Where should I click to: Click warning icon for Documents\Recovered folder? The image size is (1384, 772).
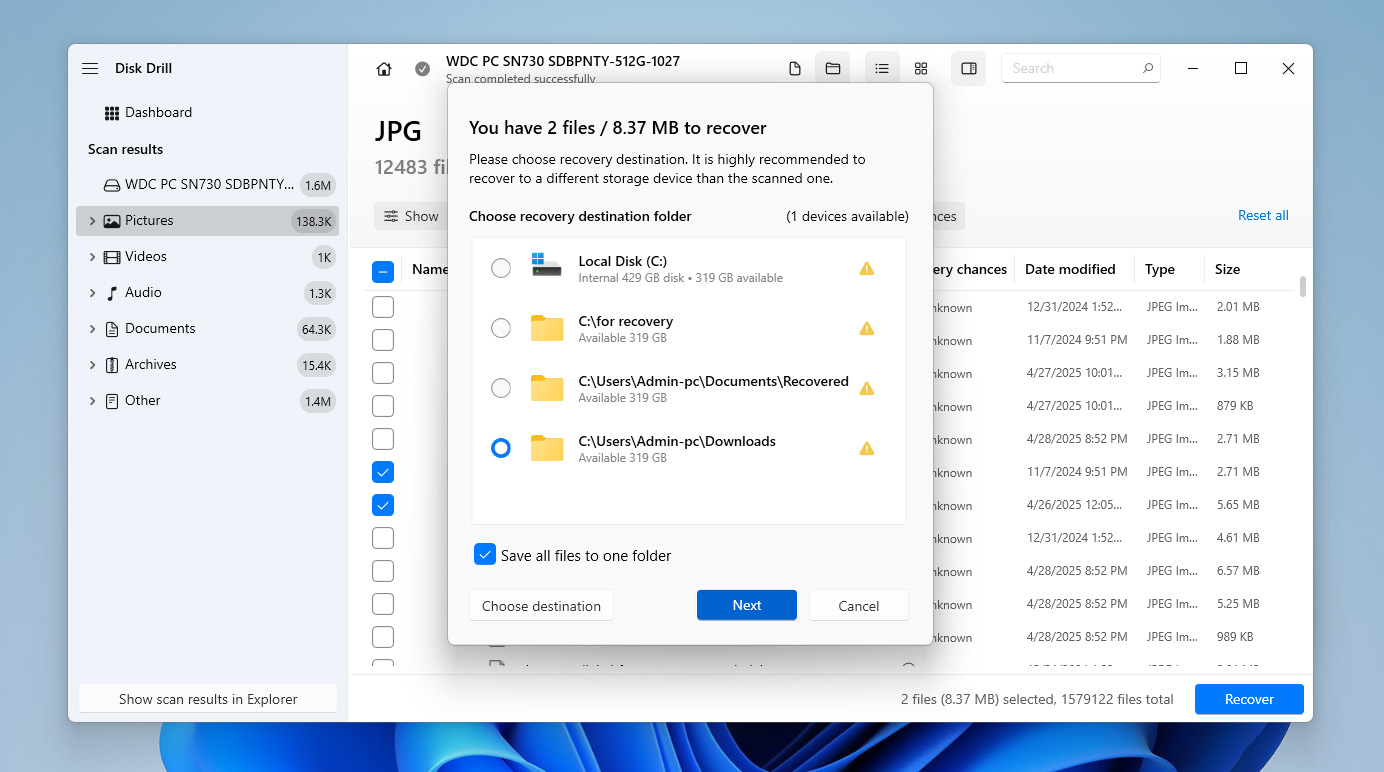[x=867, y=388]
